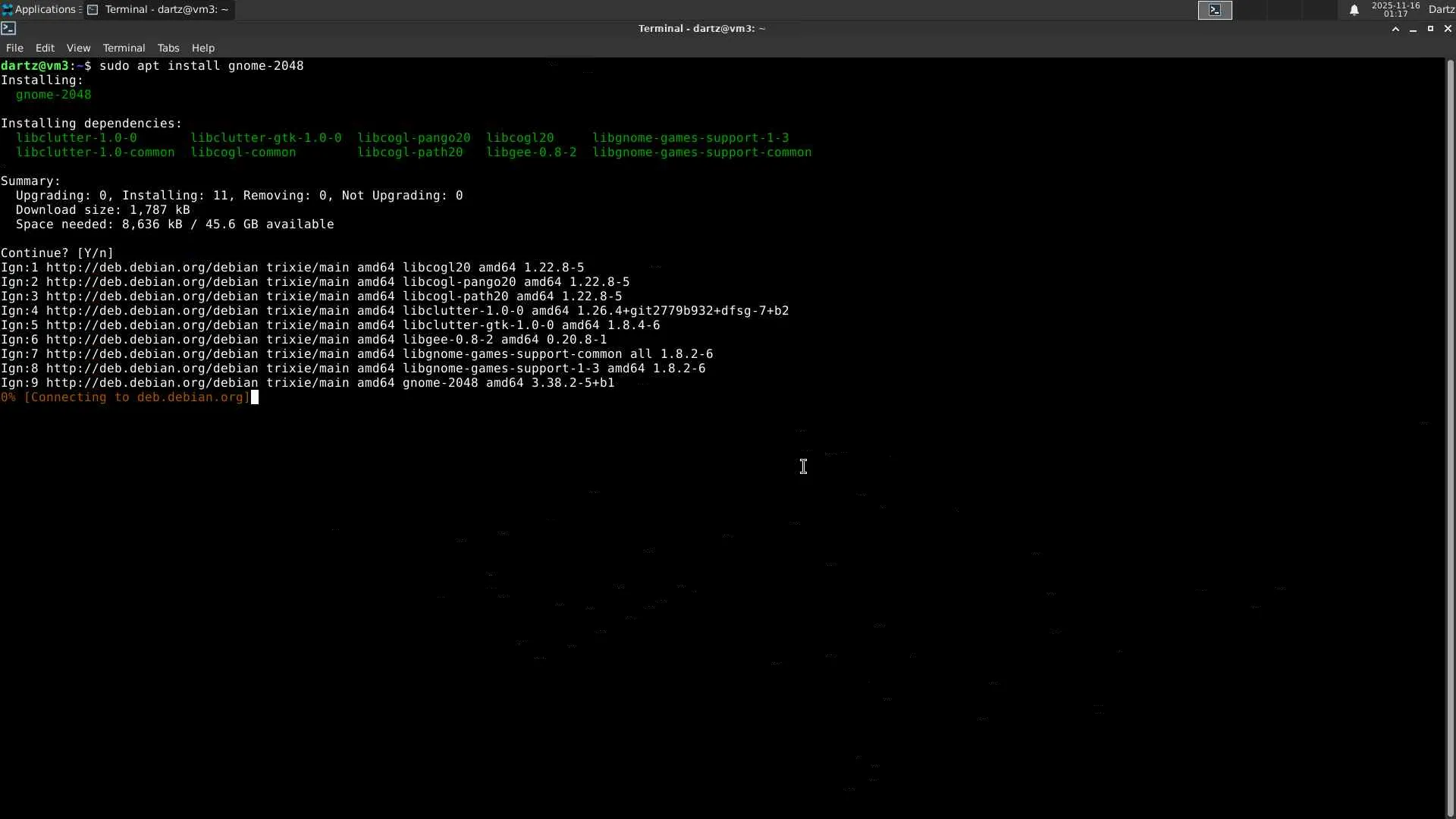Switch to the second workspace in pager

point(1250,10)
